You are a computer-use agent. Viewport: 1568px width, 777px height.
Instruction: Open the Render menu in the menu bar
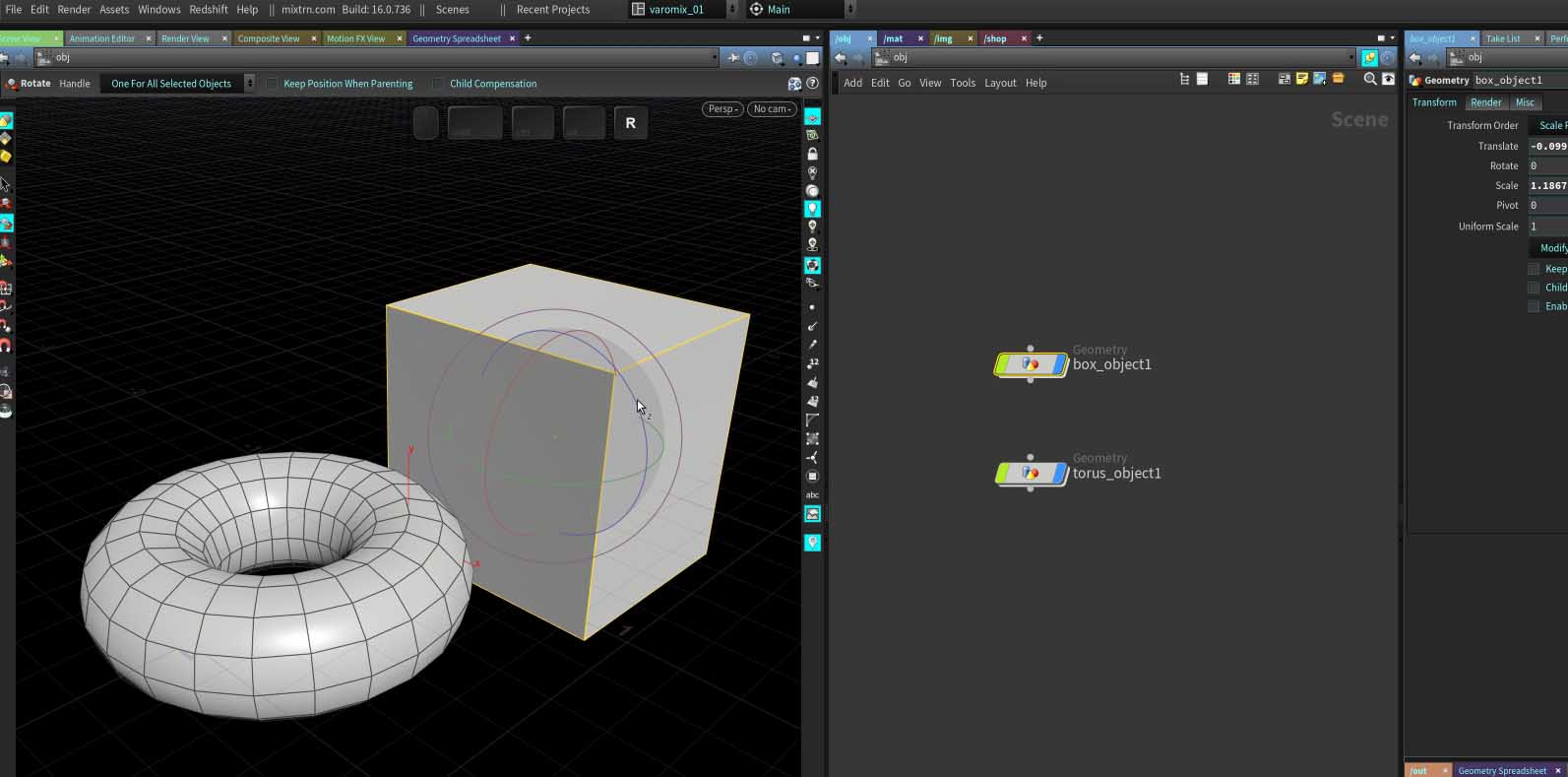[x=74, y=9]
